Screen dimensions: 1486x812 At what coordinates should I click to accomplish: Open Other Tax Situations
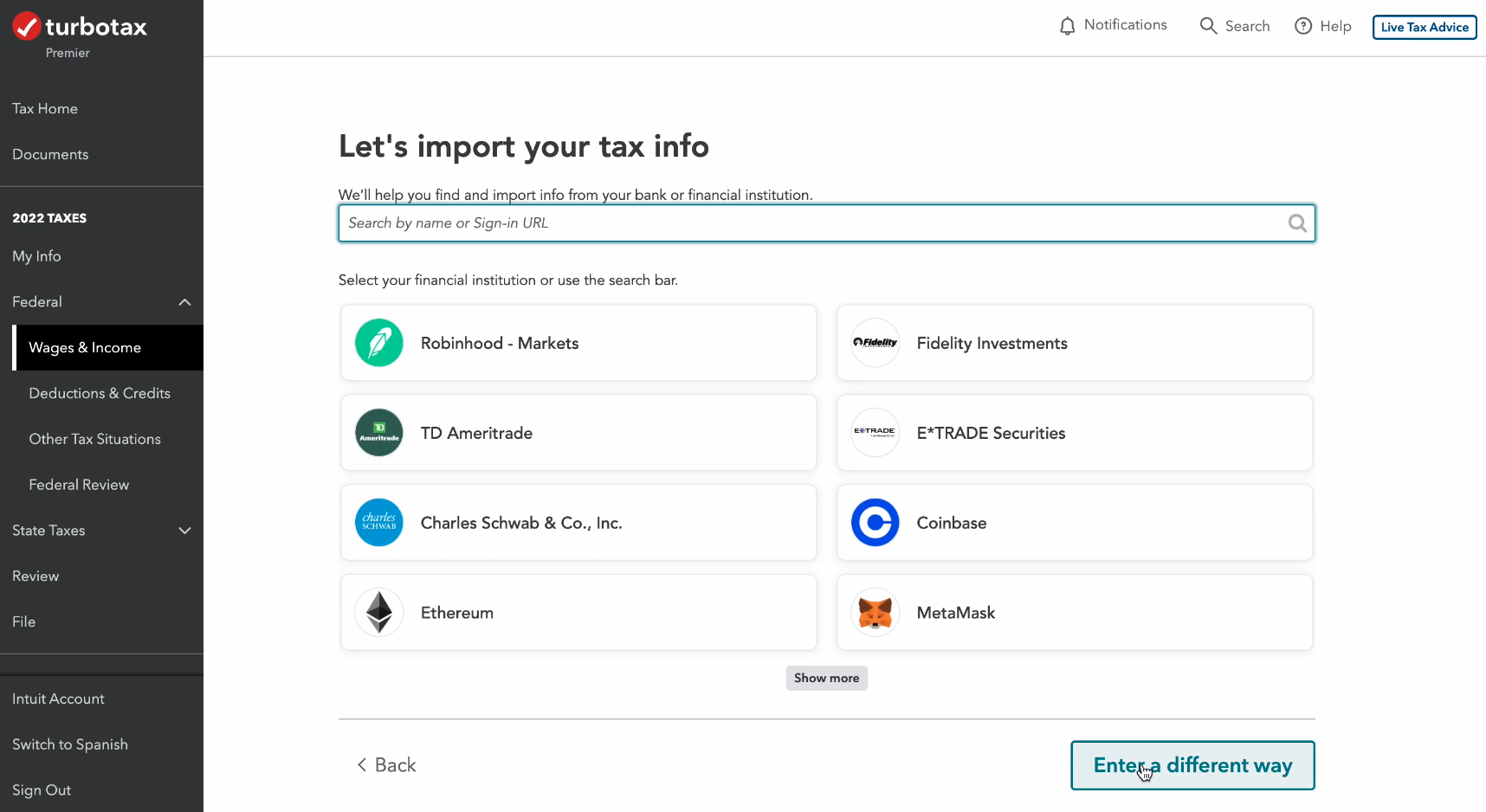(x=95, y=439)
